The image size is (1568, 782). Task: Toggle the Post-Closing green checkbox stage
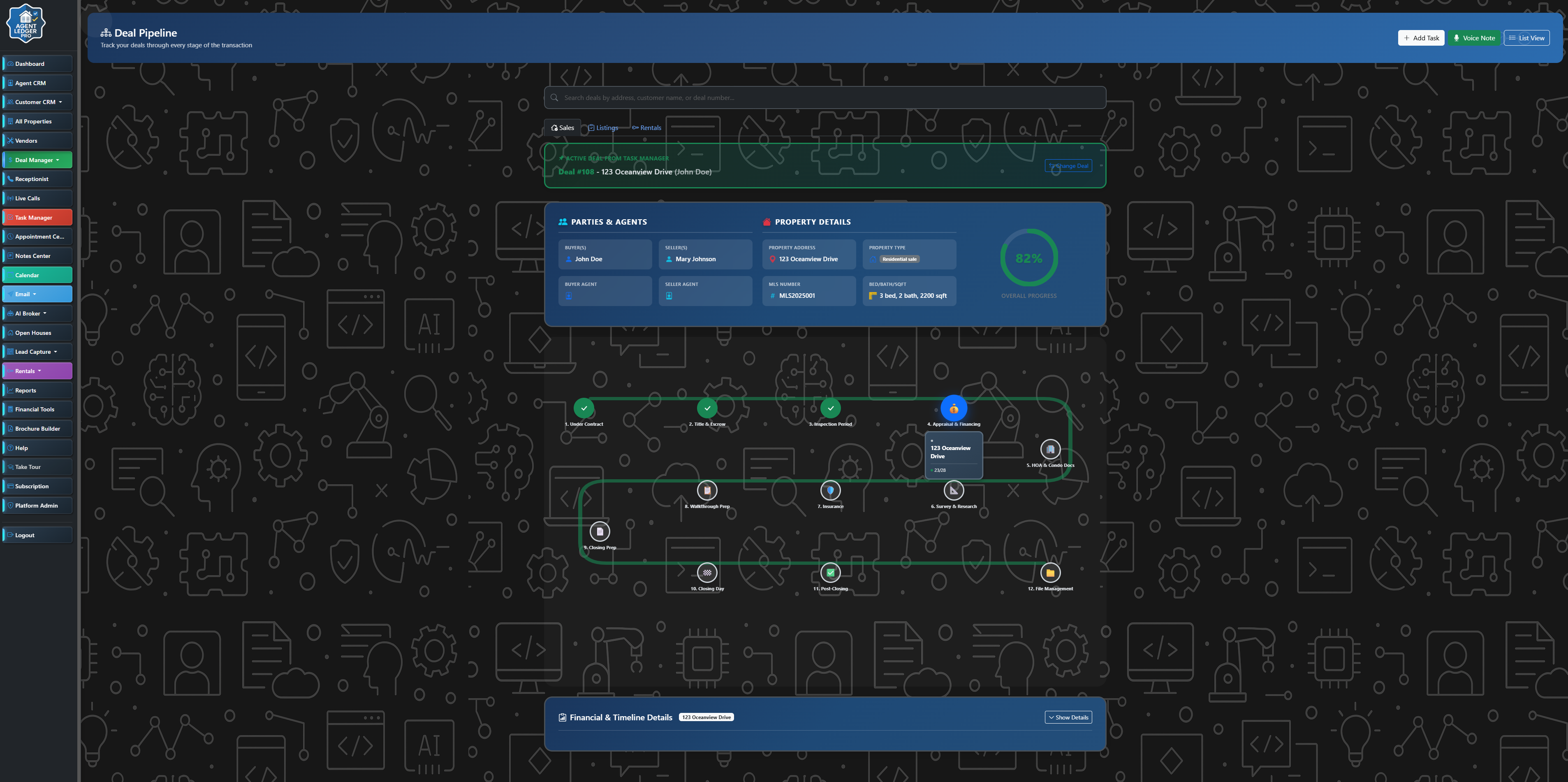click(x=830, y=573)
